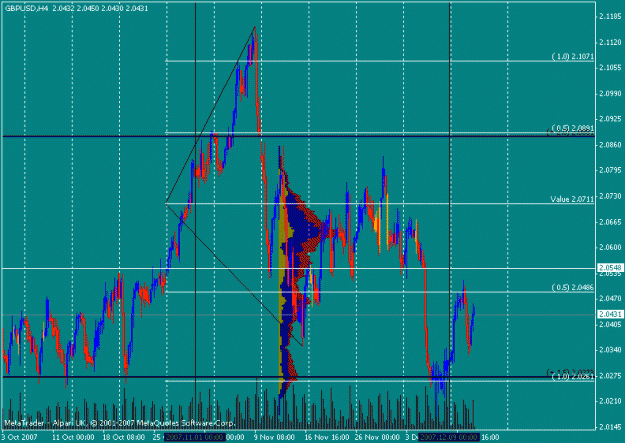Select the (1.0) 2.1071 Fibonacci level label
This screenshot has height=443, width=625.
pyautogui.click(x=572, y=57)
